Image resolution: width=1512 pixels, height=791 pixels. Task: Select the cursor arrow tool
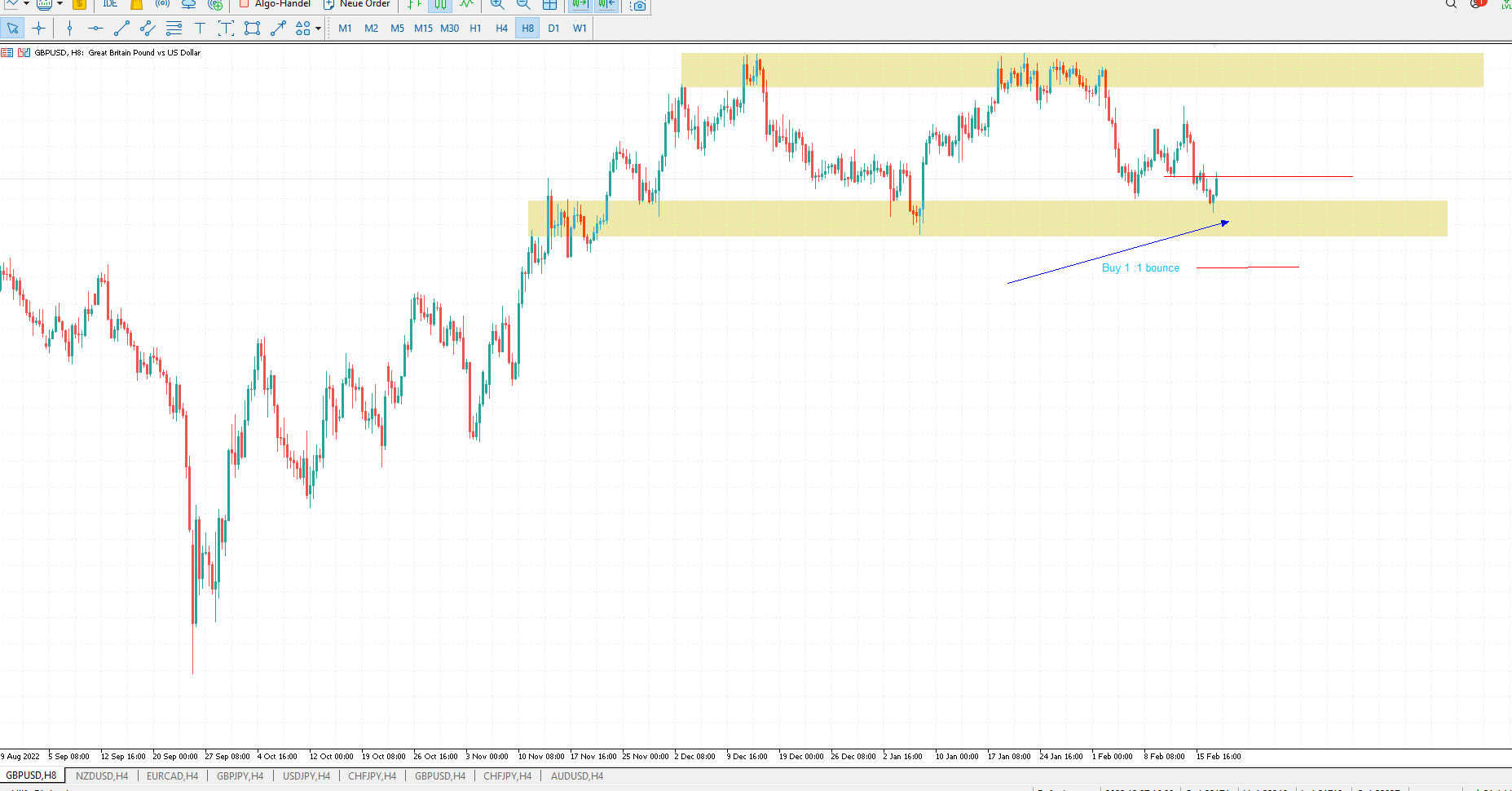(13, 29)
